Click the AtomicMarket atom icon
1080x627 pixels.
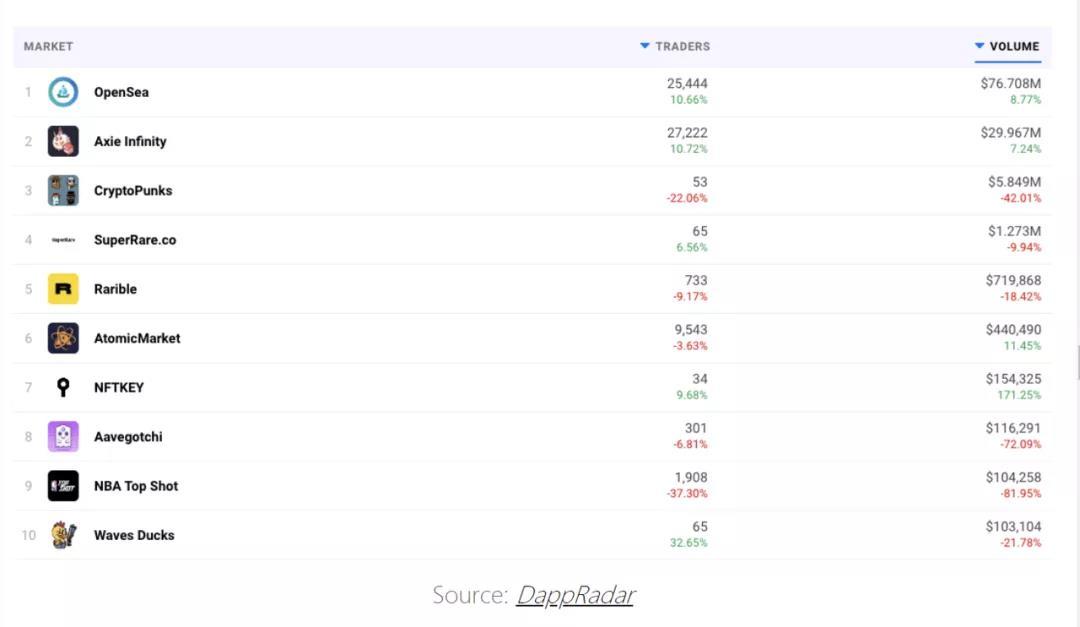(63, 338)
